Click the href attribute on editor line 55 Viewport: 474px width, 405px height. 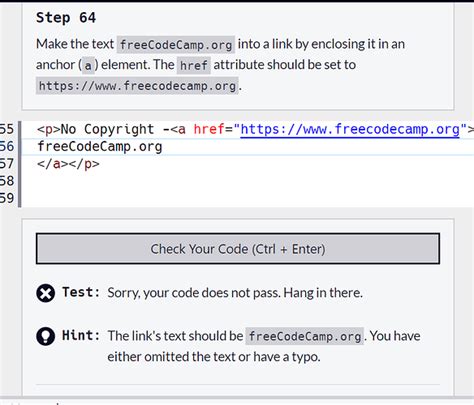coord(209,129)
